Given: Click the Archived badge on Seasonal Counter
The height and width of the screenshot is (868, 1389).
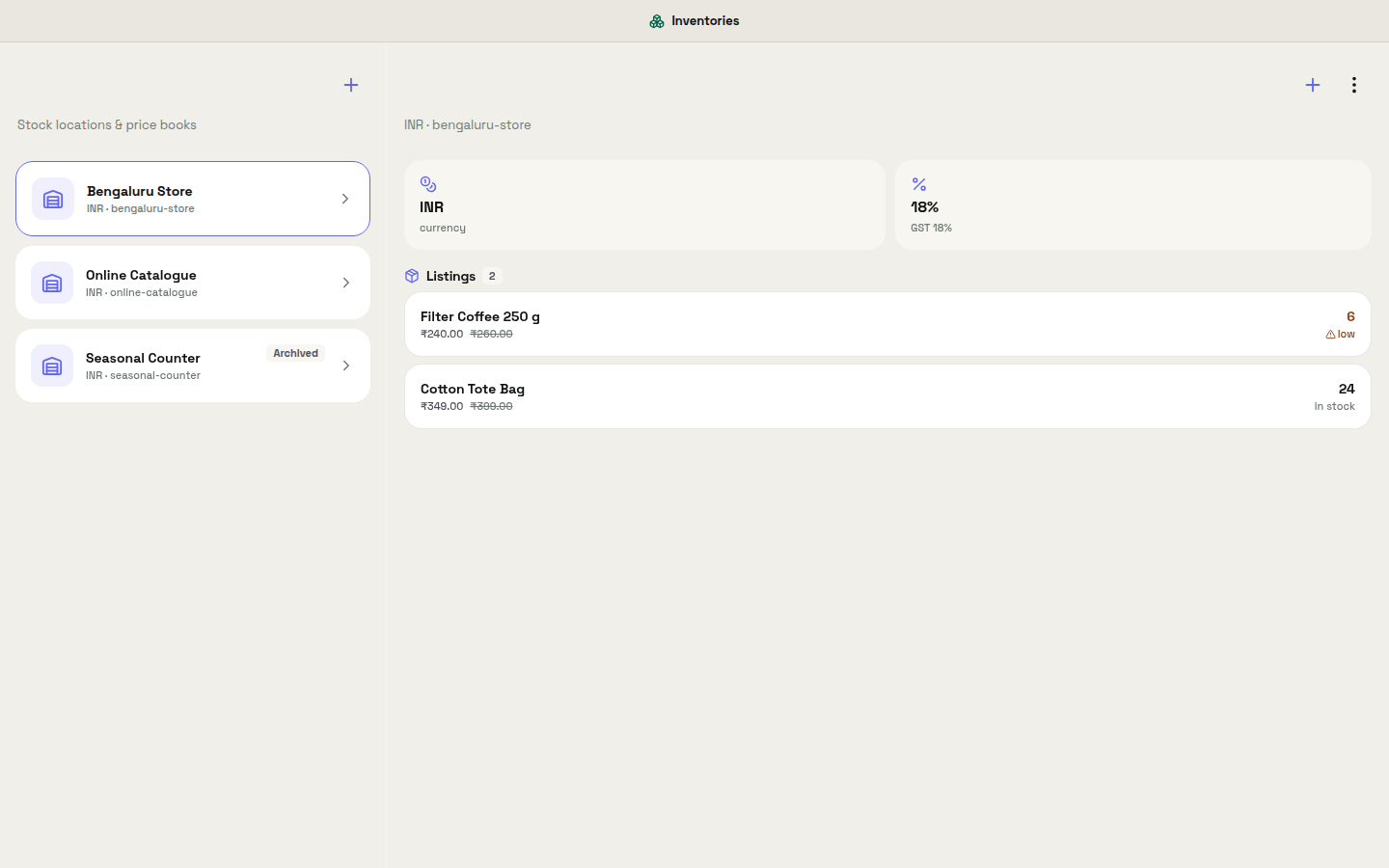Looking at the screenshot, I should [x=295, y=353].
